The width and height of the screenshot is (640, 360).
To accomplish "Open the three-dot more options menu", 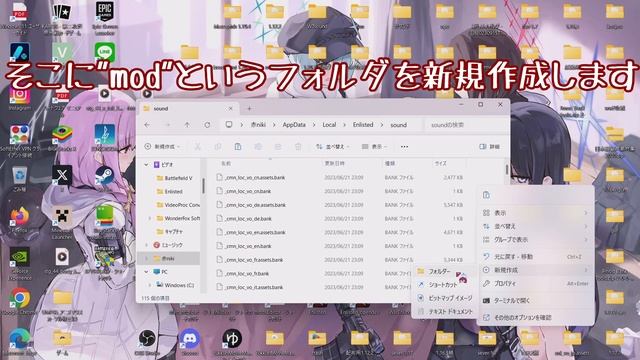I will tap(404, 147).
